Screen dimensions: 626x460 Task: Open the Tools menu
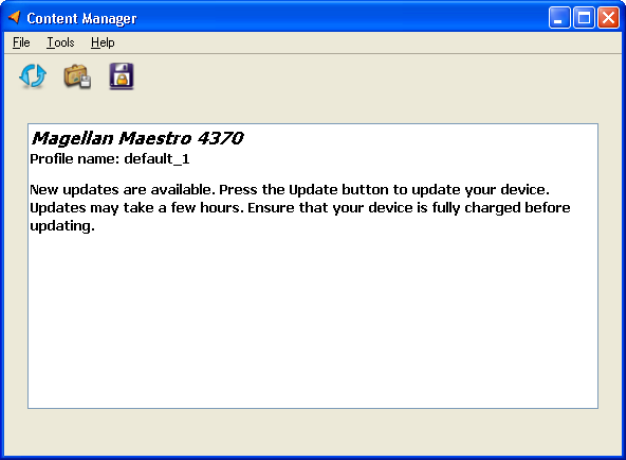pos(60,42)
